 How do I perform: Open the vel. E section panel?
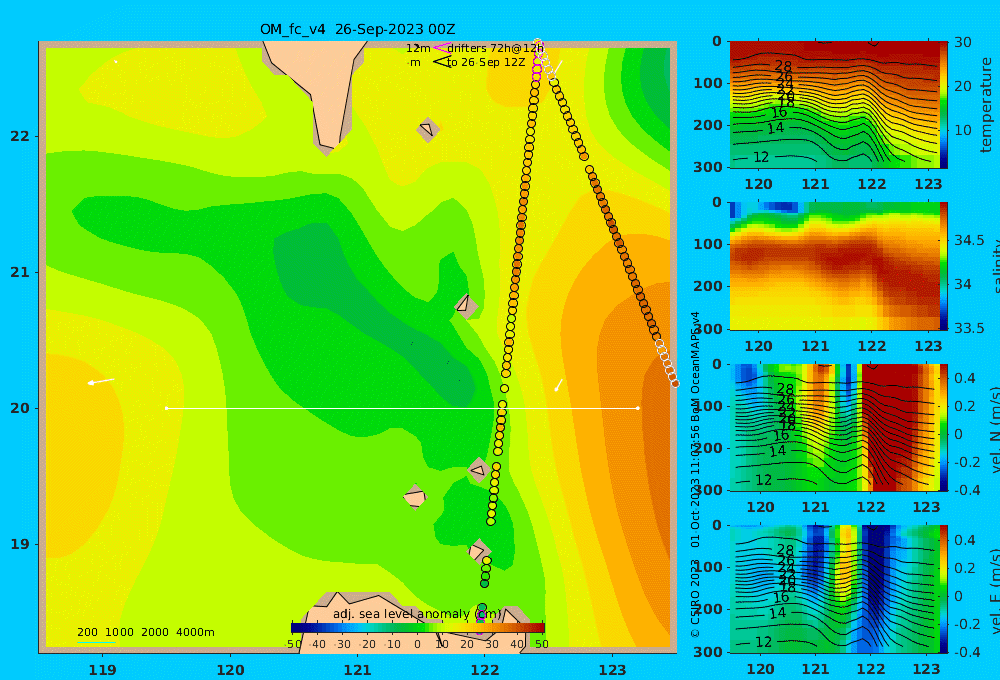pyautogui.click(x=834, y=589)
